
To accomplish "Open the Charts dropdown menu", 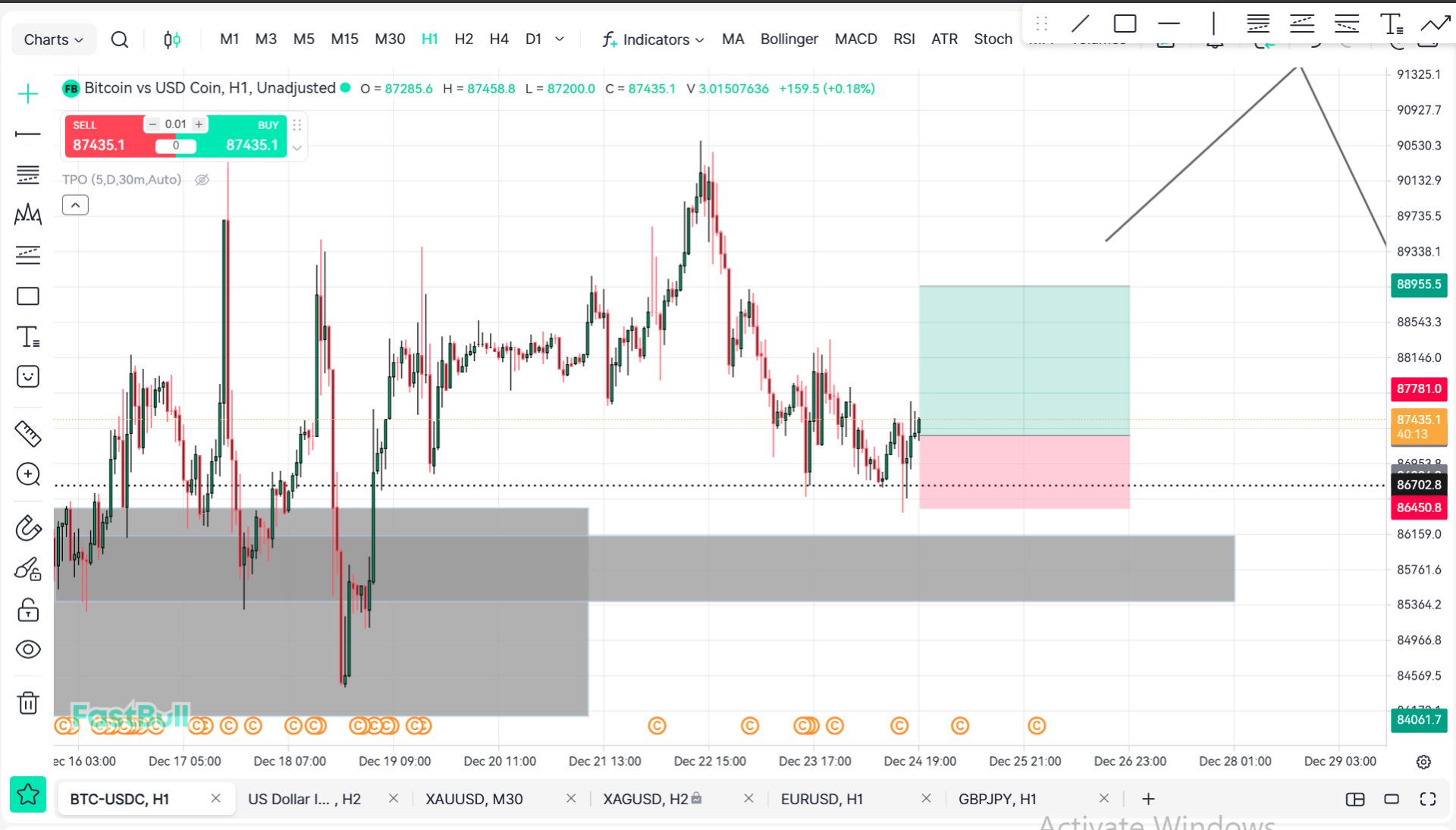I will pyautogui.click(x=53, y=39).
